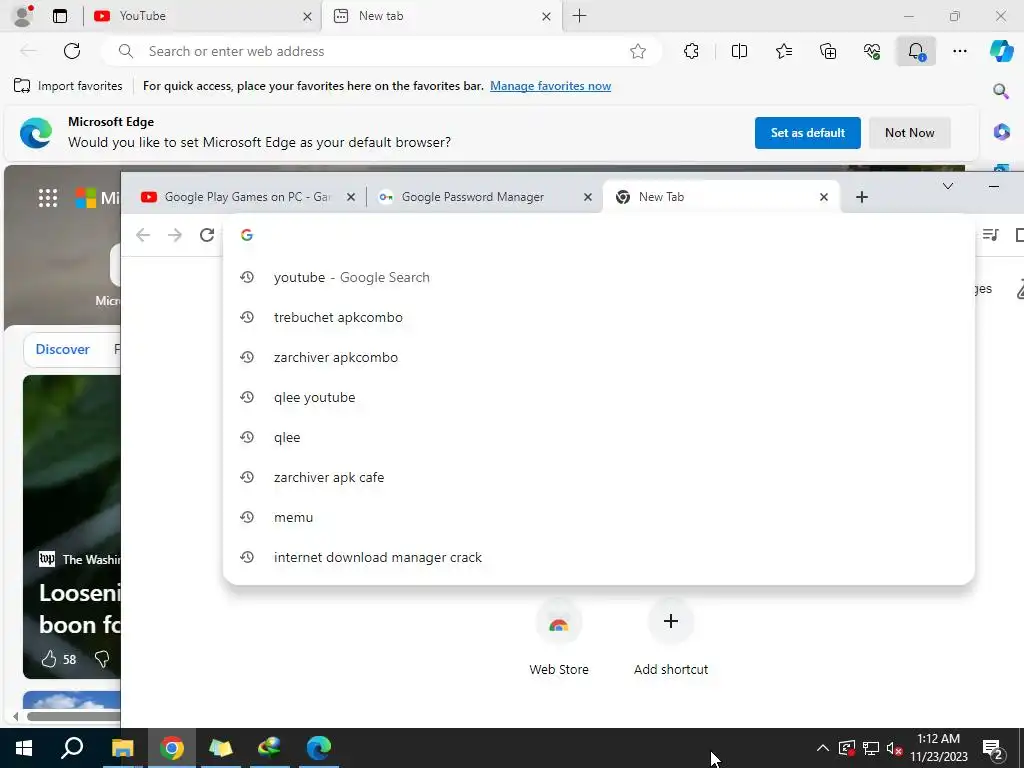
Task: Click Edge feed horizontal scrollbar
Action: tap(73, 716)
